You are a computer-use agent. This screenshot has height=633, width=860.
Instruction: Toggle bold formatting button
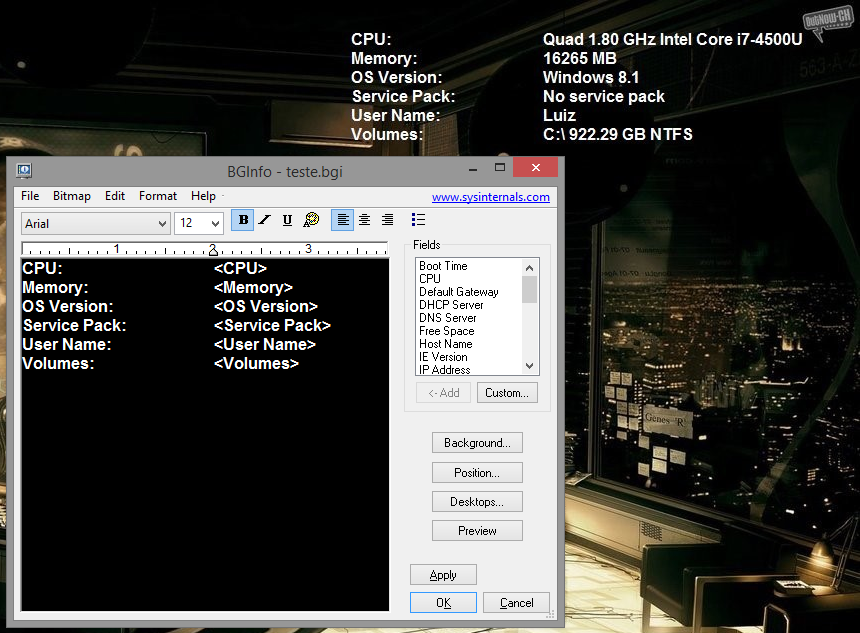click(x=243, y=220)
